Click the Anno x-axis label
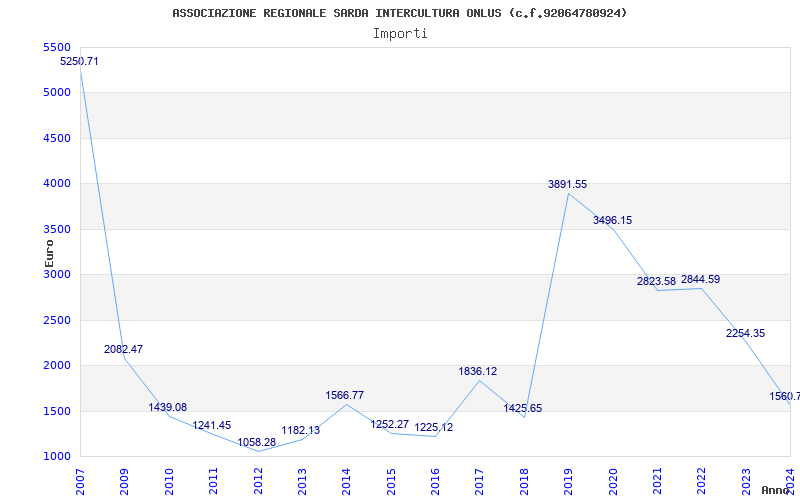Image resolution: width=800 pixels, height=500 pixels. pos(776,490)
